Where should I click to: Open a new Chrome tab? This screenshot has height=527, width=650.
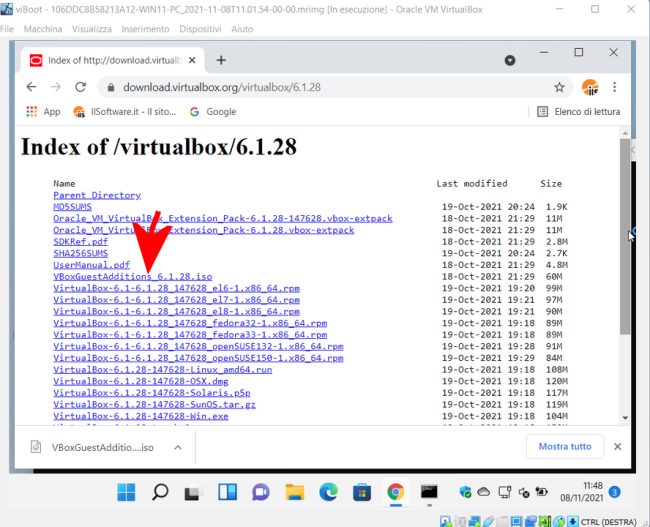[x=221, y=60]
